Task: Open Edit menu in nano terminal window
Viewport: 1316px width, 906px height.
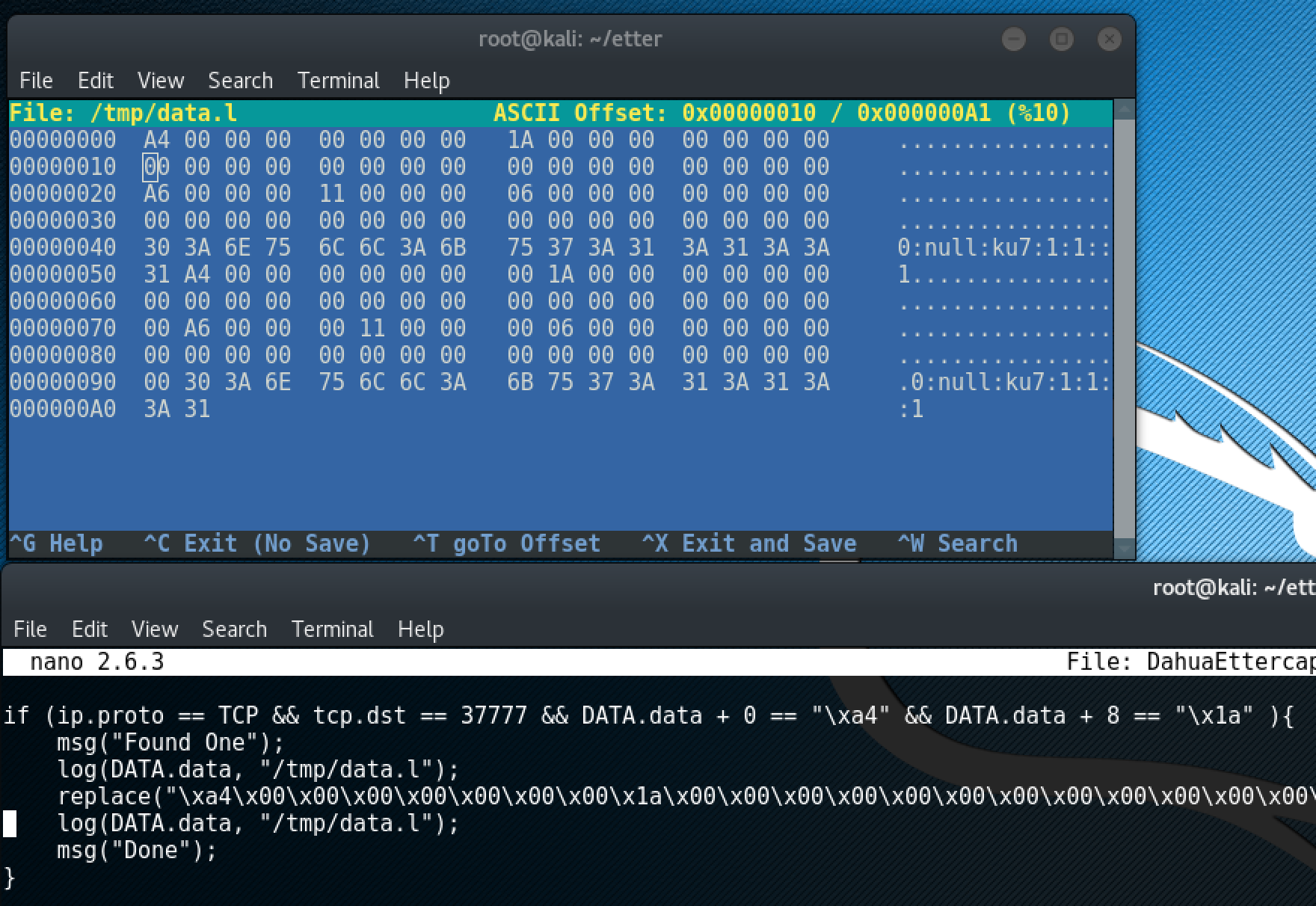Action: point(89,629)
